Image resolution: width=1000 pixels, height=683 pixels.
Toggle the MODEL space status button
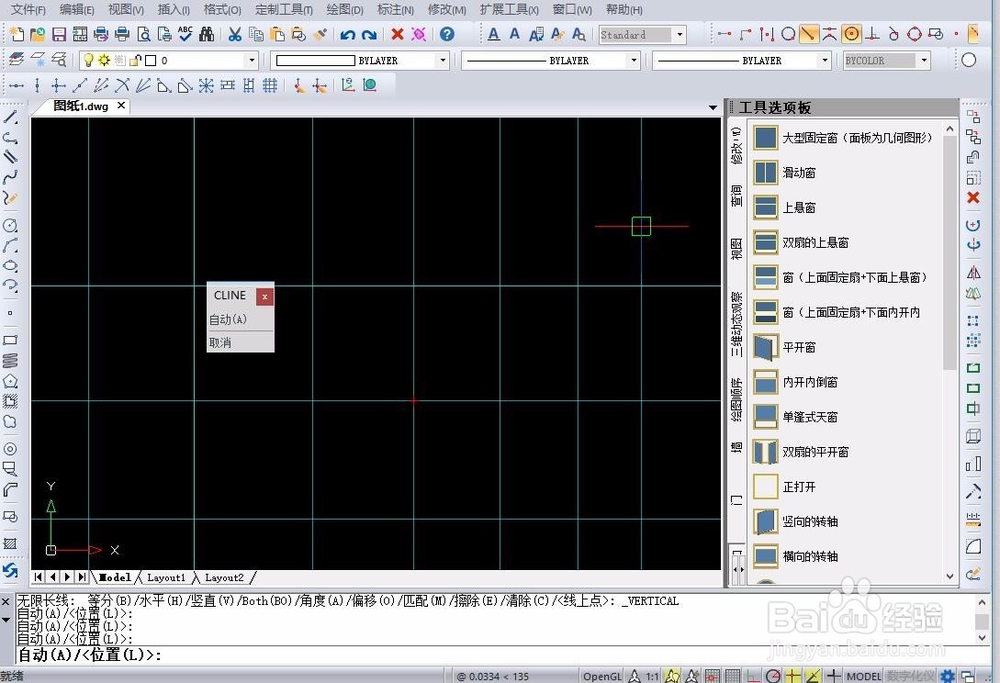click(864, 676)
